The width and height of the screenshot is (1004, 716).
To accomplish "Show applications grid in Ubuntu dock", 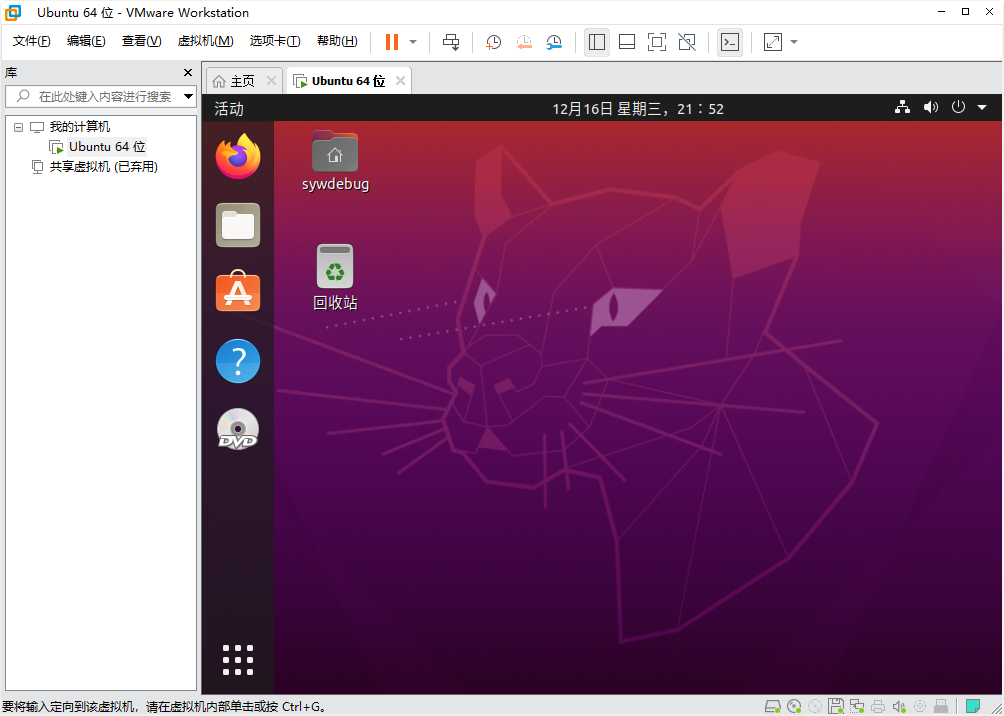I will (238, 660).
